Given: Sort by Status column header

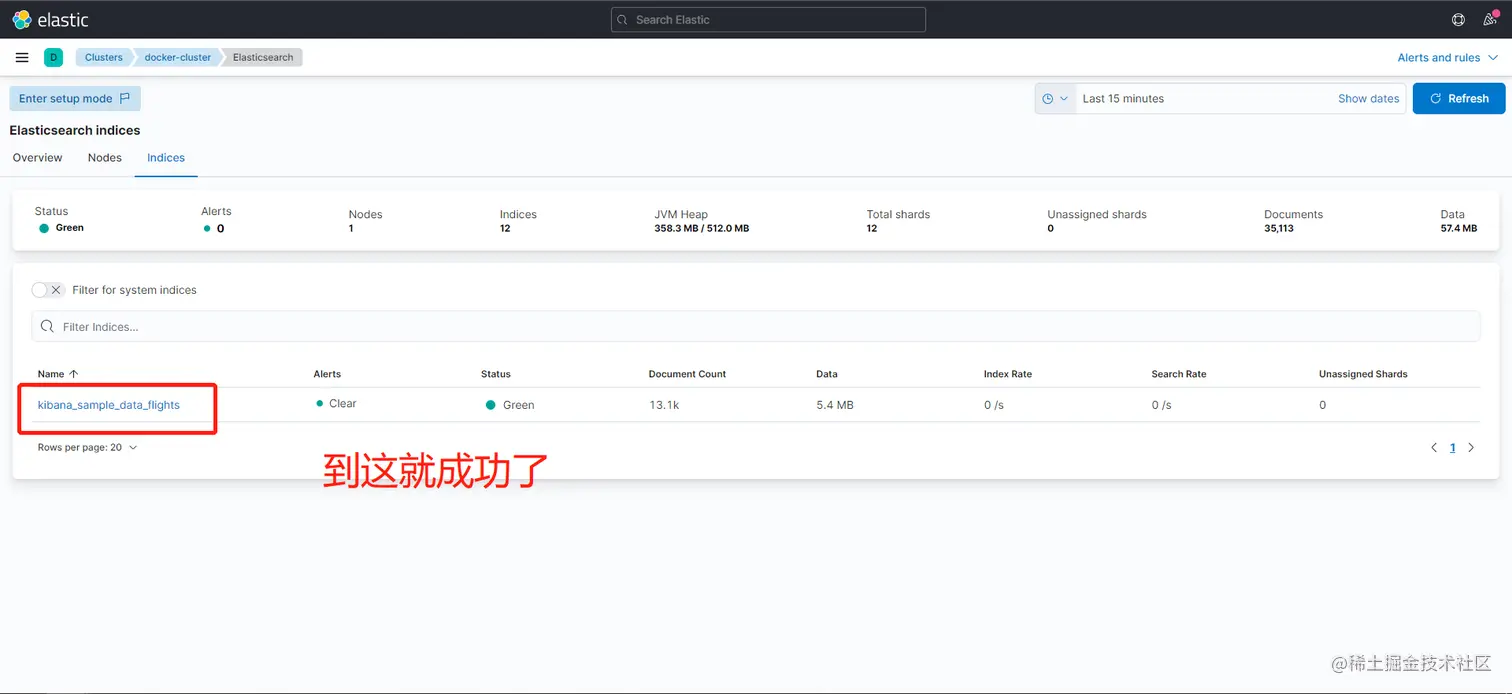Looking at the screenshot, I should point(496,374).
